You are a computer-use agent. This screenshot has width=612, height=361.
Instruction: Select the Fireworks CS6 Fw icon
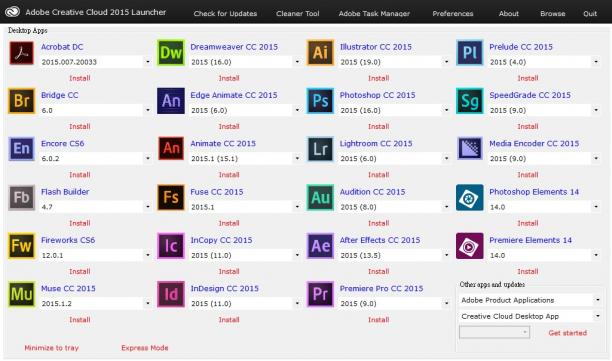(x=21, y=246)
